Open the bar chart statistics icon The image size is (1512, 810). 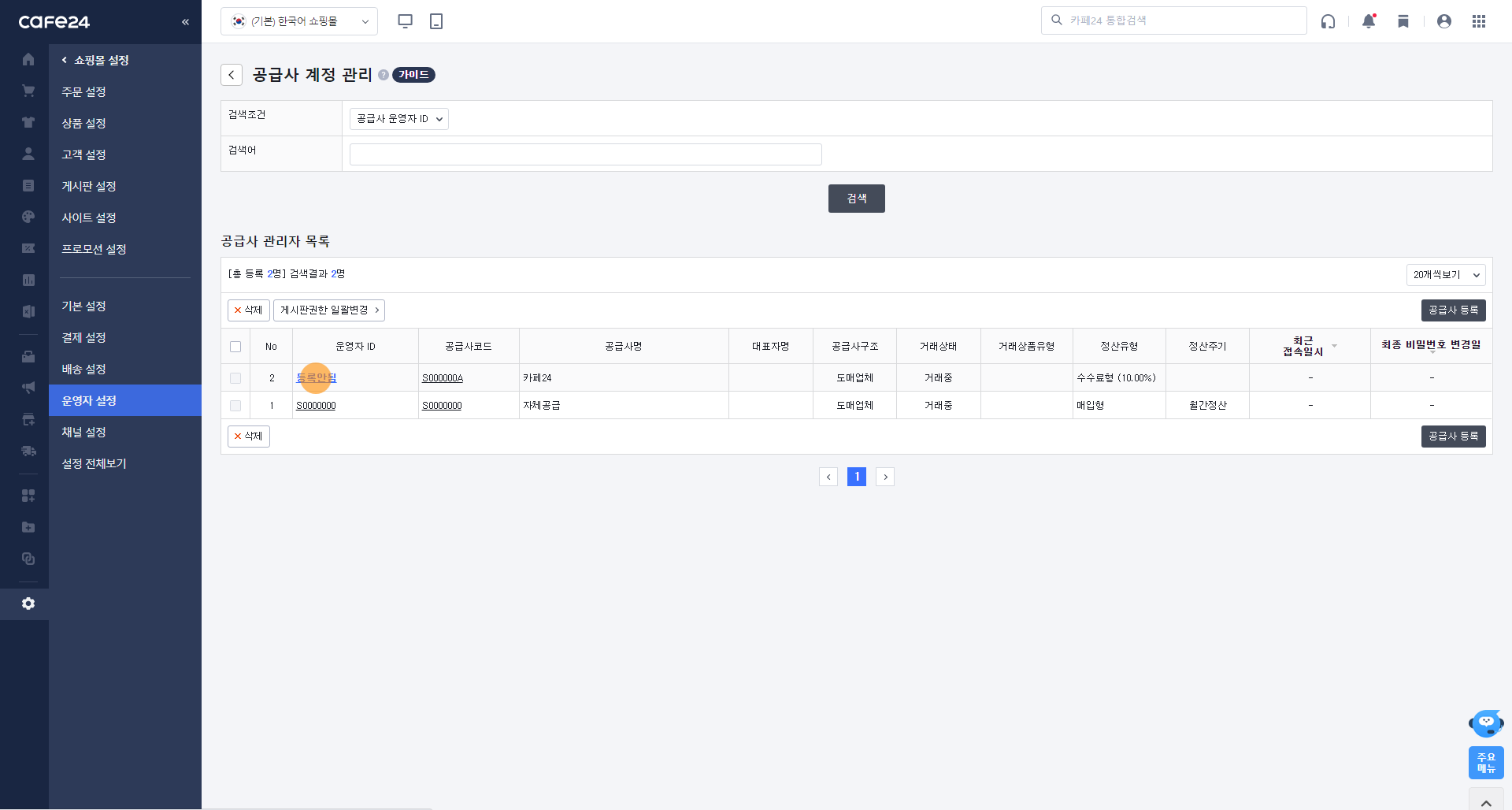point(28,280)
